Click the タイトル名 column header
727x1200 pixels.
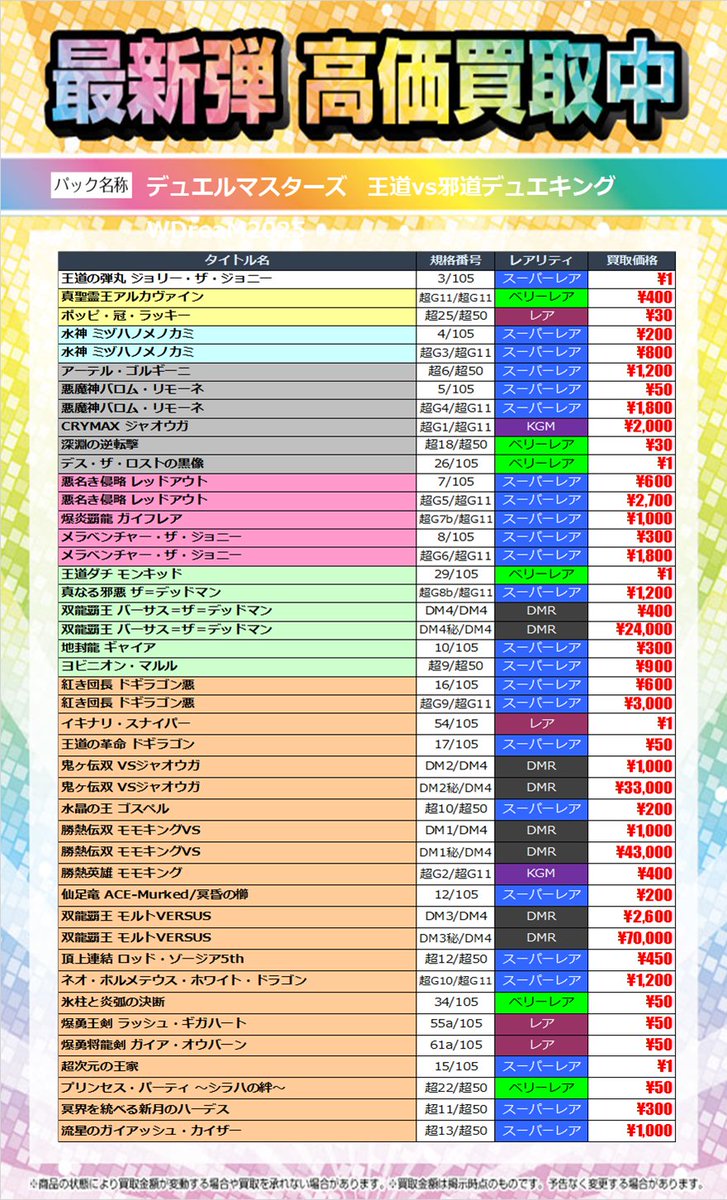[237, 259]
